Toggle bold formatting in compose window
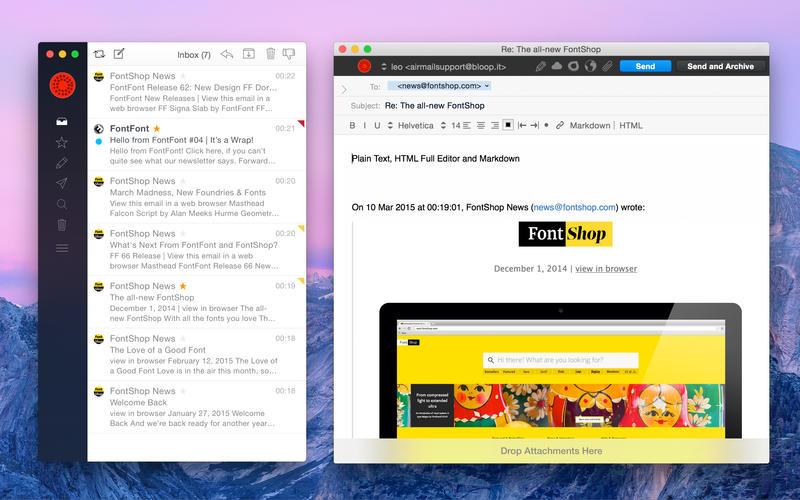 coord(352,126)
